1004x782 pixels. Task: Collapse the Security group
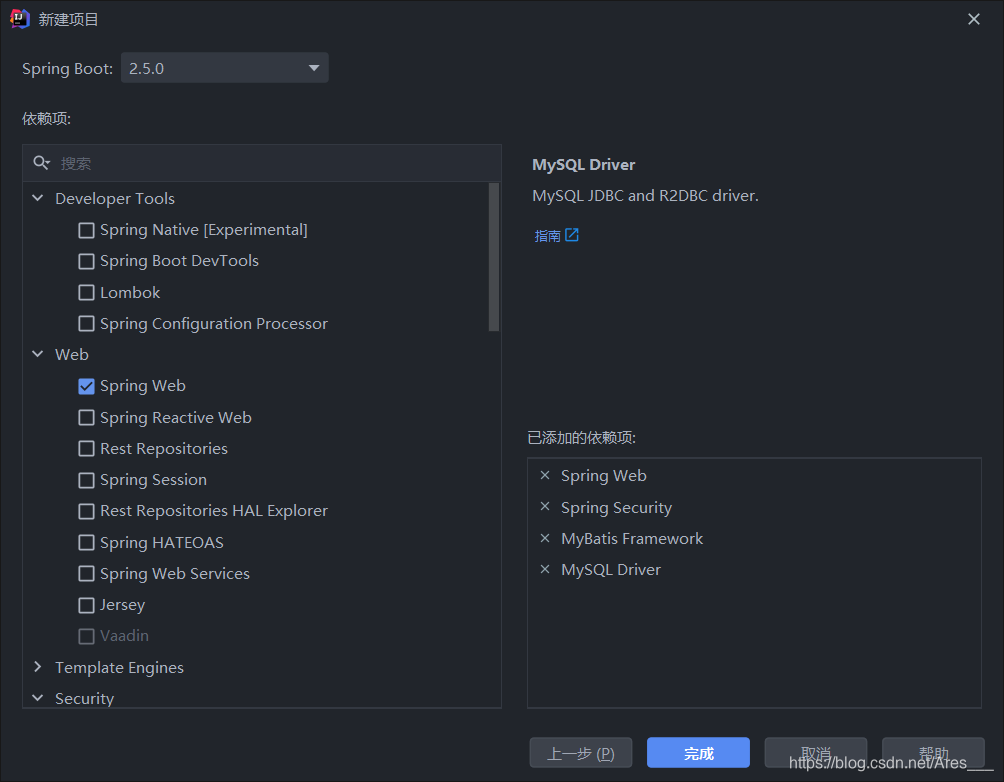pyautogui.click(x=38, y=698)
